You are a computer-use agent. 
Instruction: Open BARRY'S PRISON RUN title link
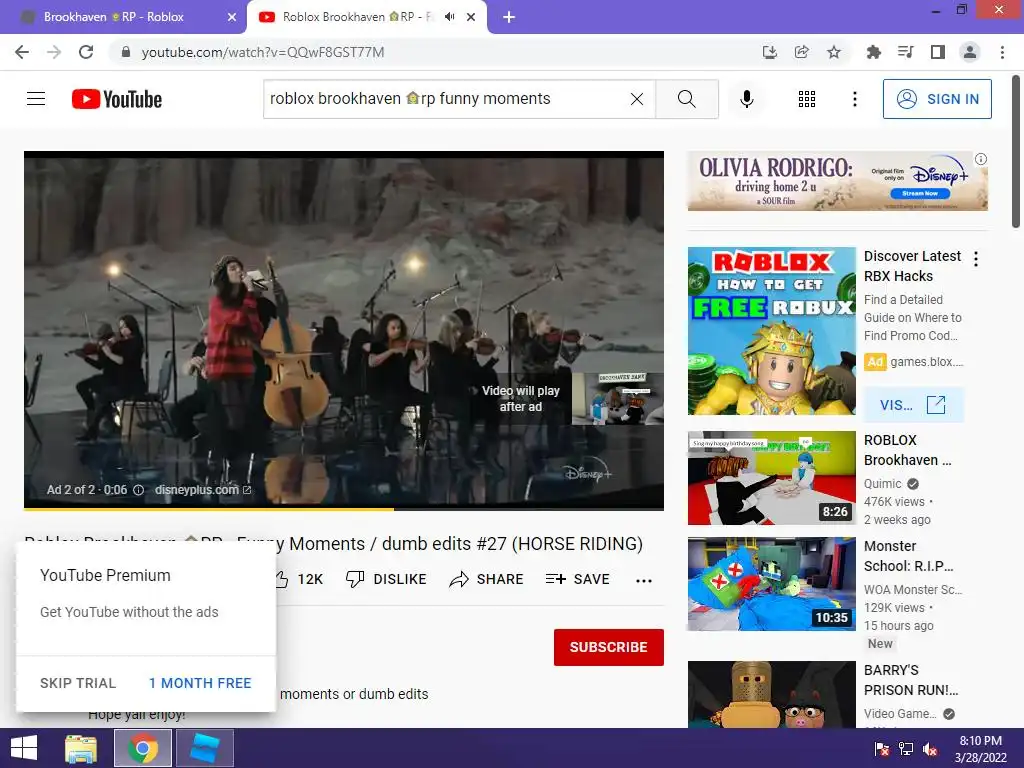[911, 680]
